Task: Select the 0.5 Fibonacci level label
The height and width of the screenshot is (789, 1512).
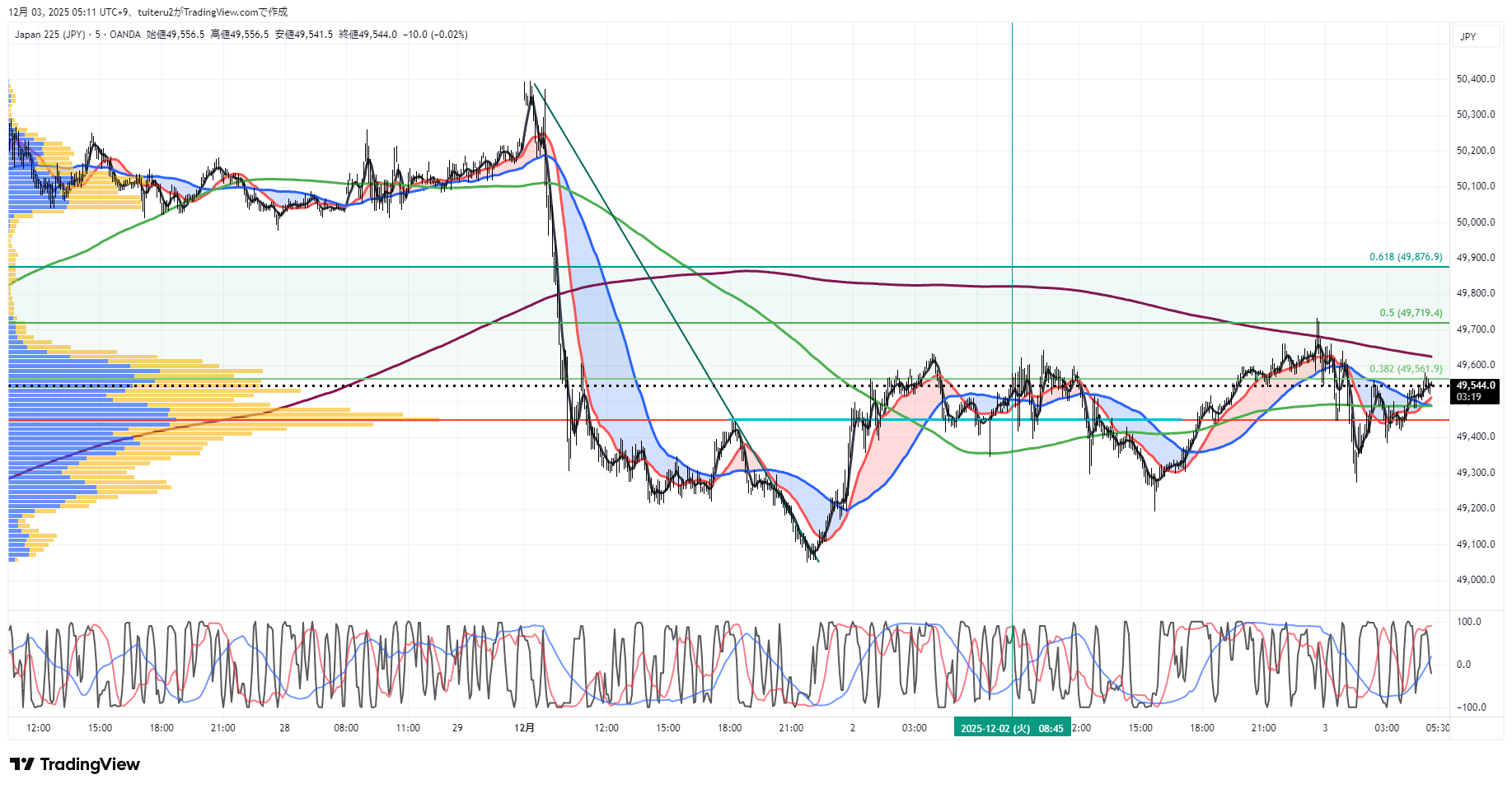Action: pyautogui.click(x=1411, y=313)
